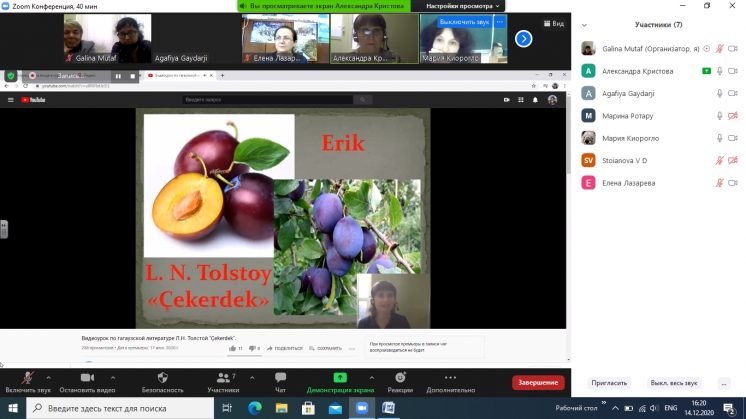Toggle Stoianova V D muted microphone icon

[x=719, y=160]
